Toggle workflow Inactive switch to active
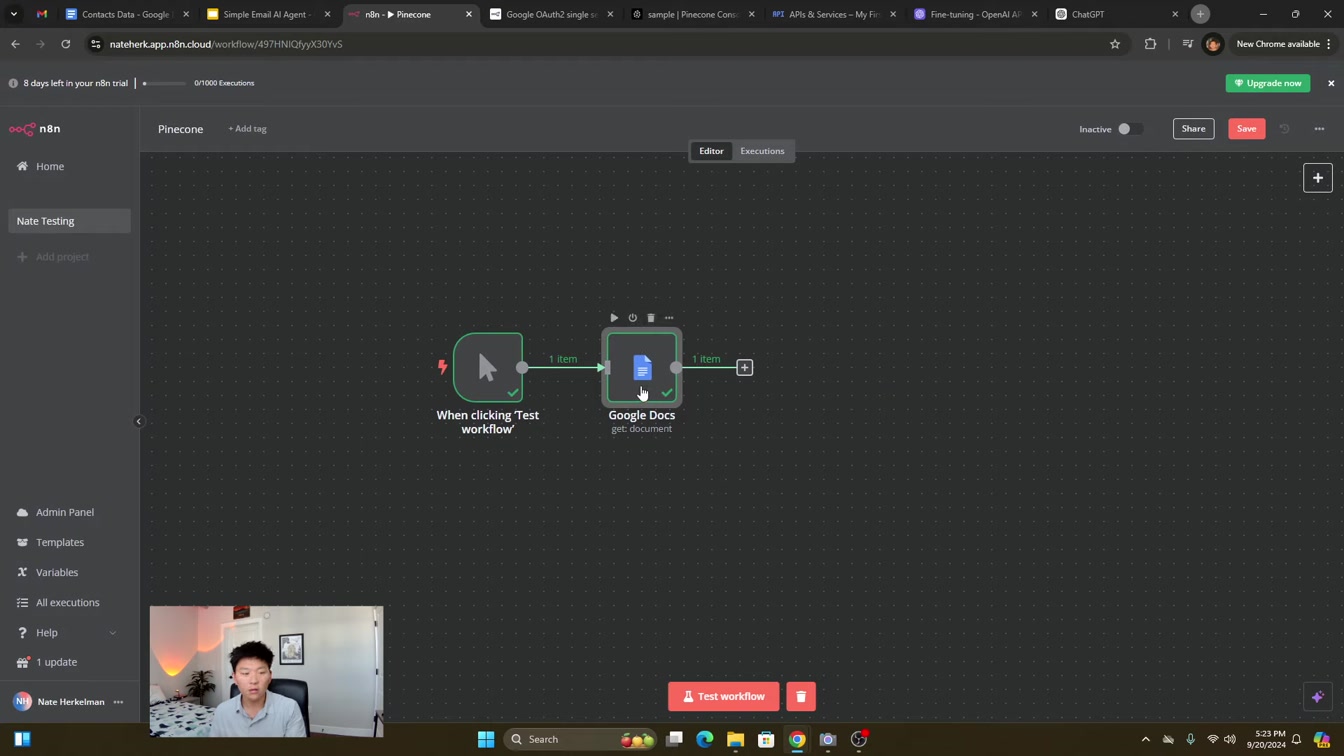The width and height of the screenshot is (1344, 756). point(1130,129)
